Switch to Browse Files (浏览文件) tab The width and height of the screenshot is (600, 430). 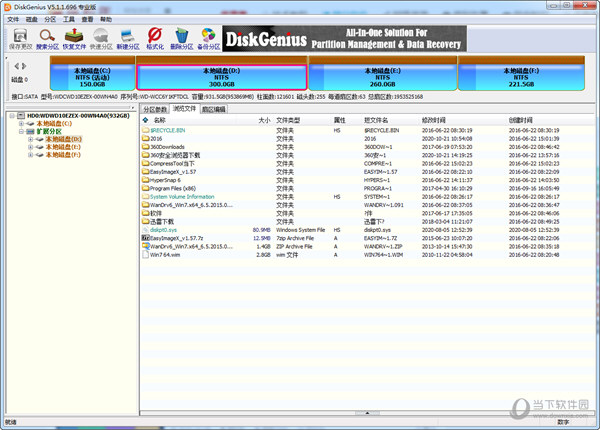(x=184, y=109)
